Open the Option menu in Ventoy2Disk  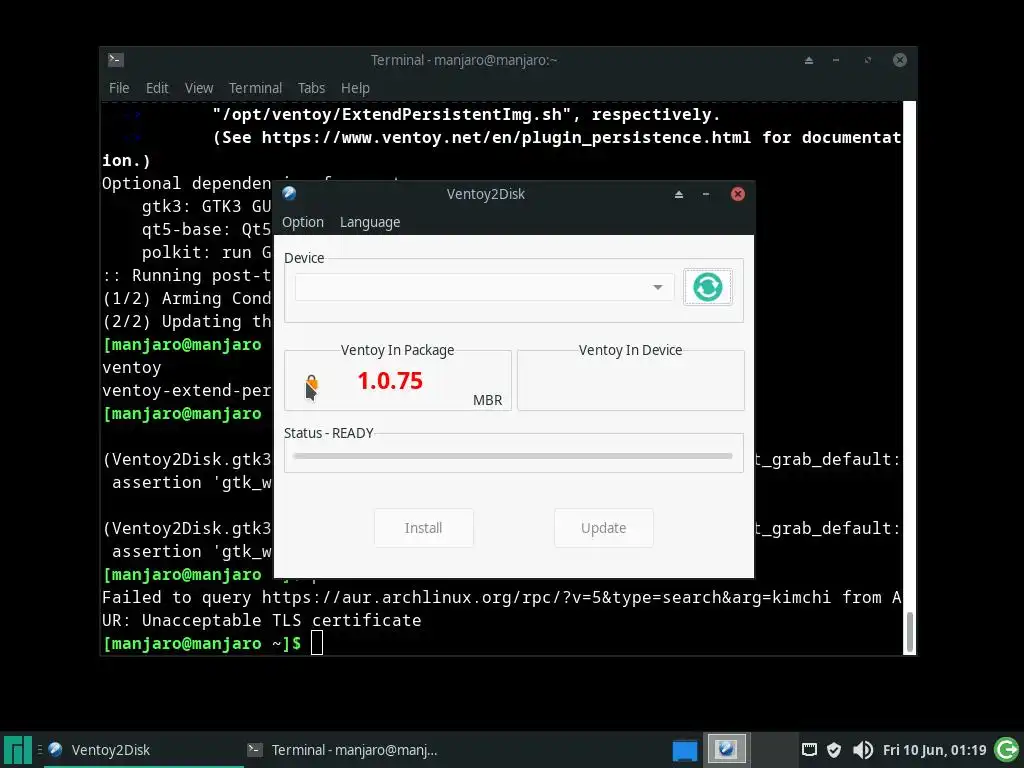[303, 222]
